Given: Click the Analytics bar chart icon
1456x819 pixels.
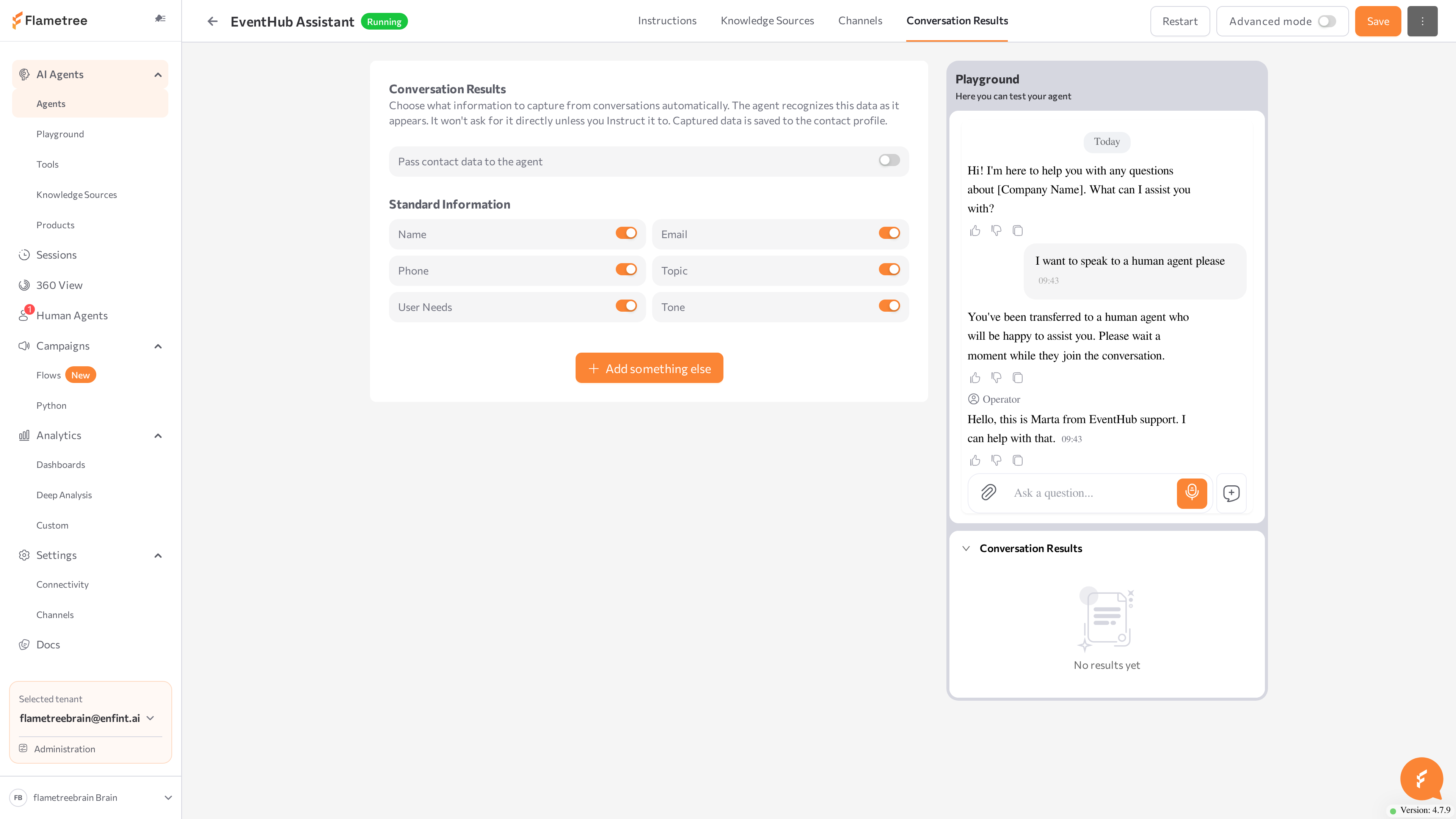Looking at the screenshot, I should tap(24, 435).
